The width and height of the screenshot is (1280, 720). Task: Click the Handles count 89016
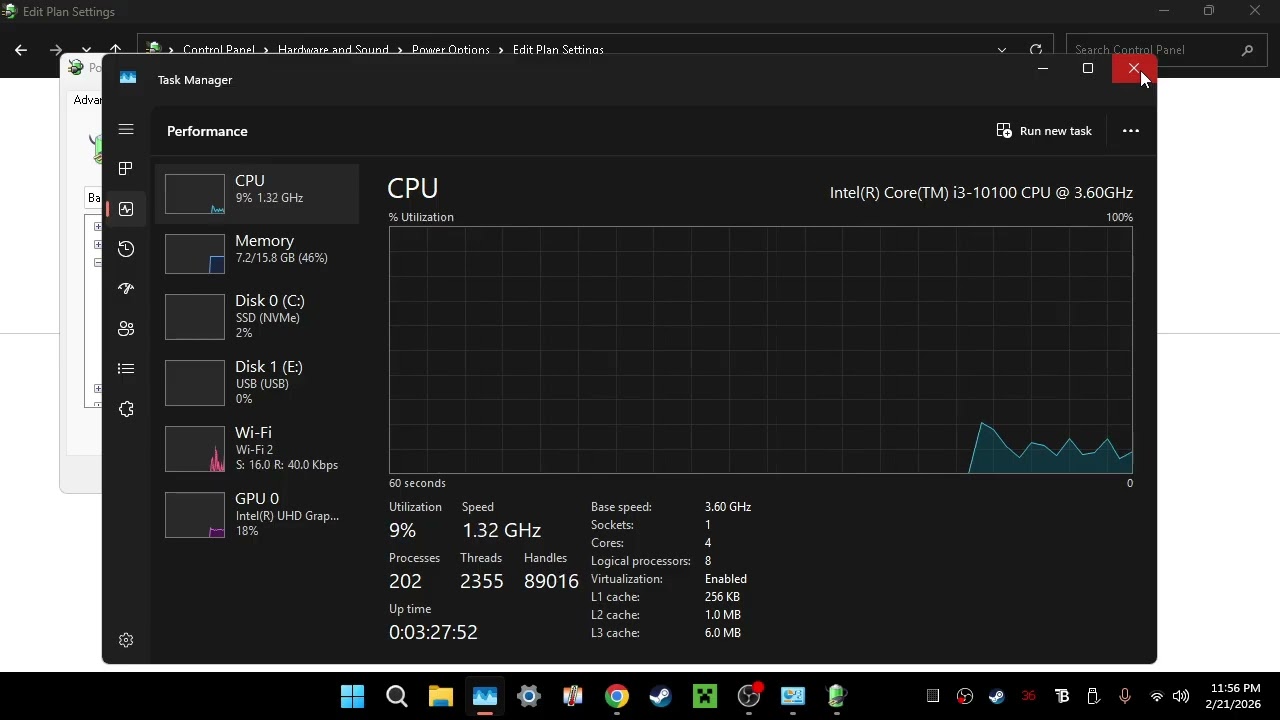pos(551,581)
